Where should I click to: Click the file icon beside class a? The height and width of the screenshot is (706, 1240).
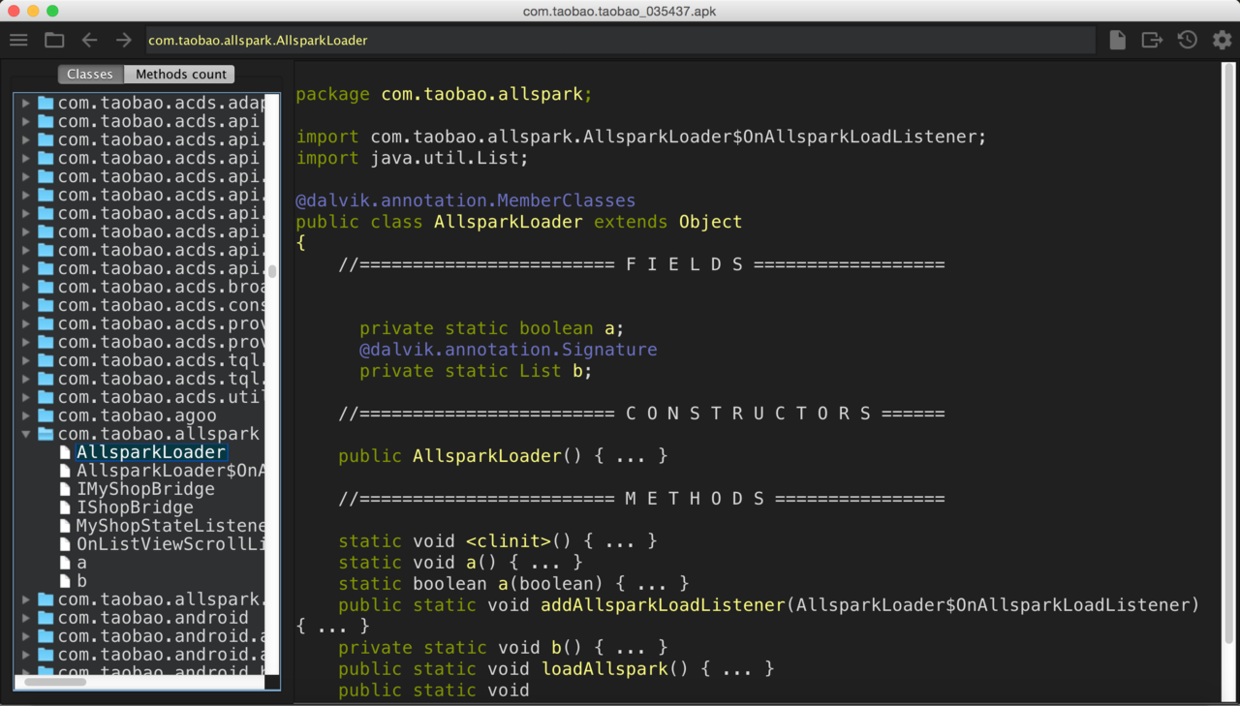[66, 562]
